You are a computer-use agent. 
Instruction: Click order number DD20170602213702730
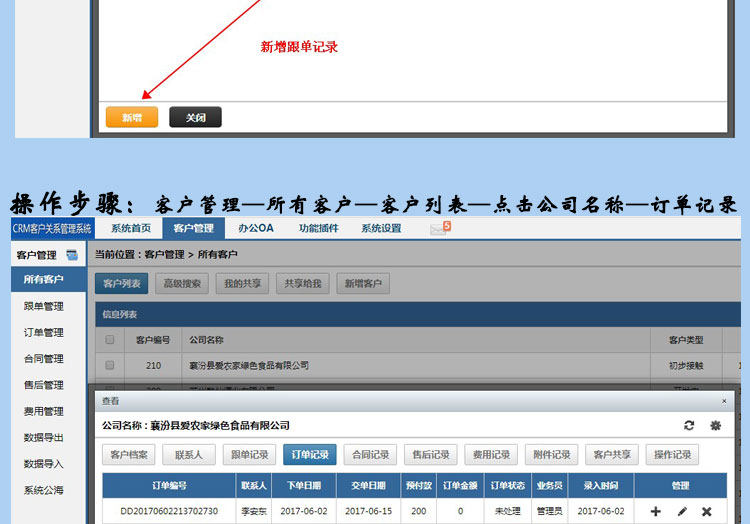tap(169, 511)
